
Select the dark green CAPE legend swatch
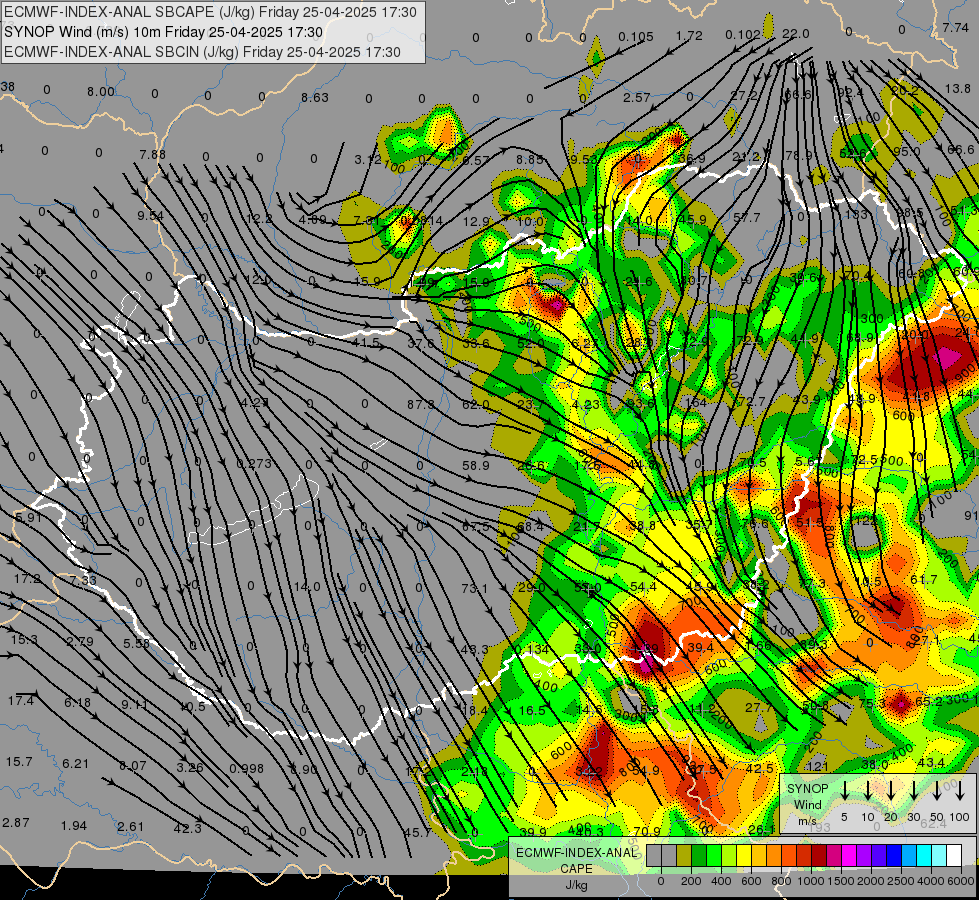click(699, 855)
